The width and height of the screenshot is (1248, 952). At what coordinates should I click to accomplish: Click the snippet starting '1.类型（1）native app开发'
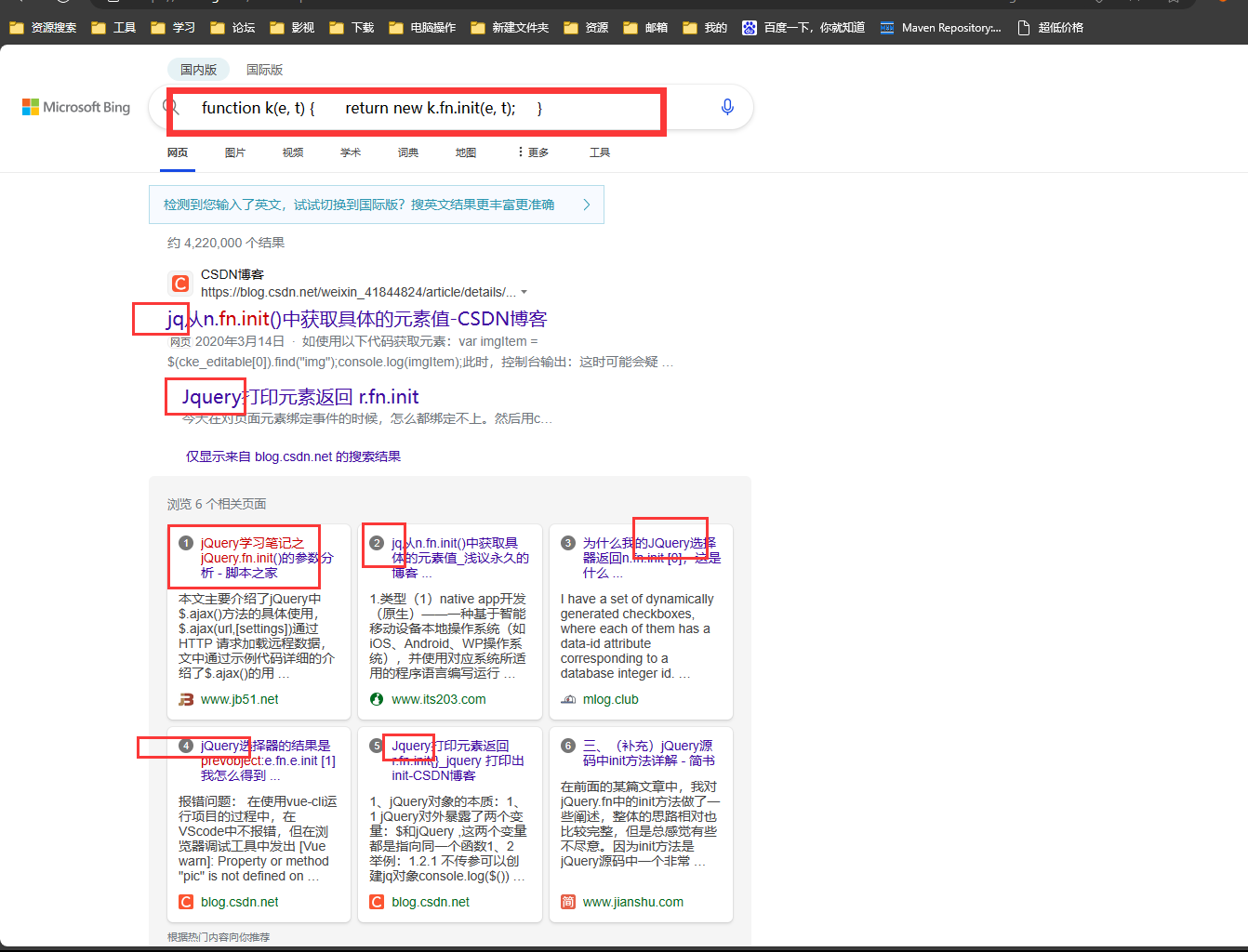447,636
